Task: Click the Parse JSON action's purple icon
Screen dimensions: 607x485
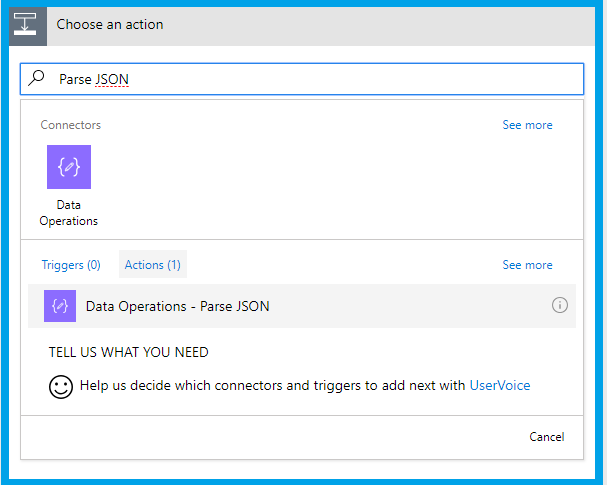Action: (60, 306)
